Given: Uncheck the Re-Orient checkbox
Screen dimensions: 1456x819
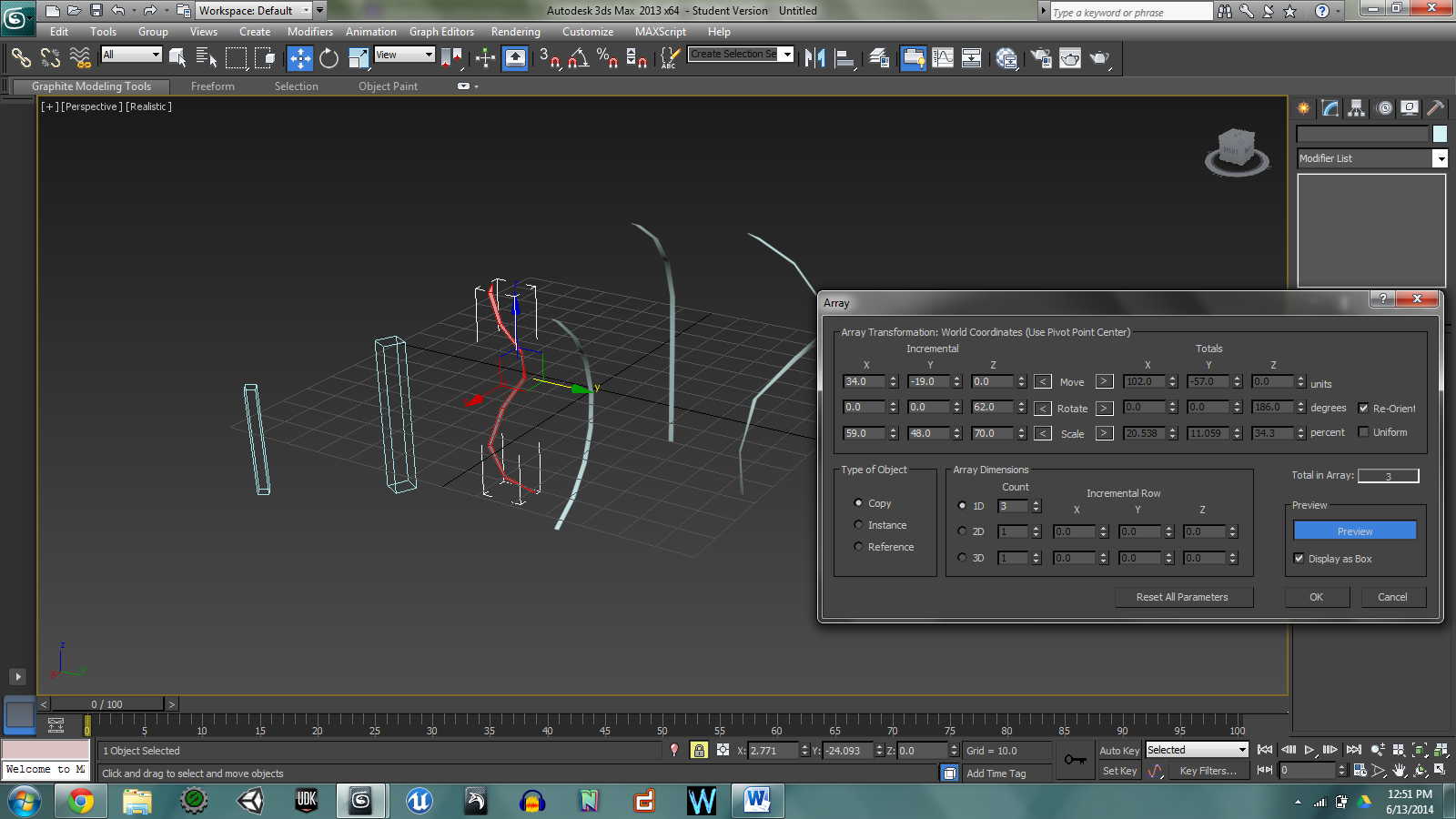Looking at the screenshot, I should [1364, 408].
